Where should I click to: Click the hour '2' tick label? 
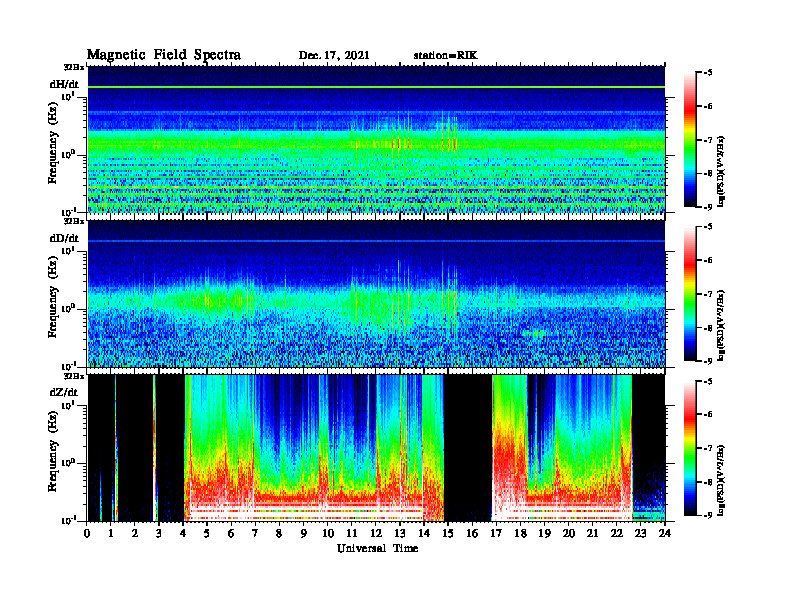(x=135, y=533)
